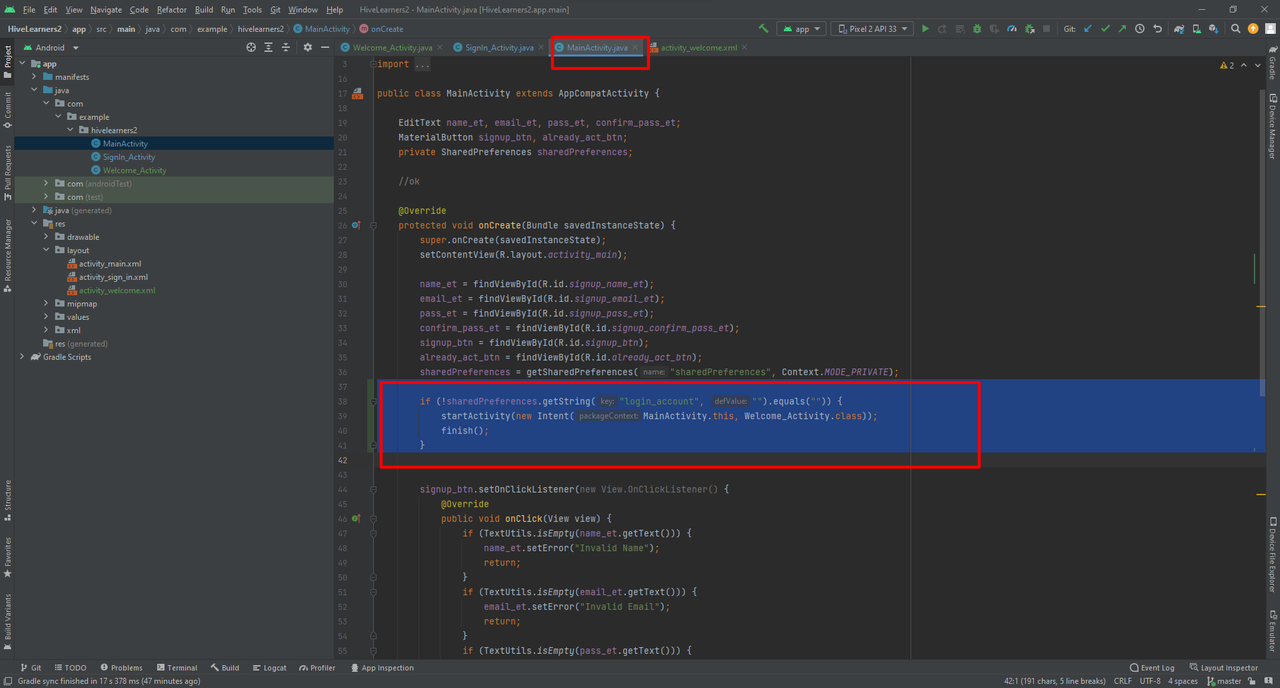Click the warnings indicator in editor corner
The image size is (1280, 688).
click(x=1227, y=65)
